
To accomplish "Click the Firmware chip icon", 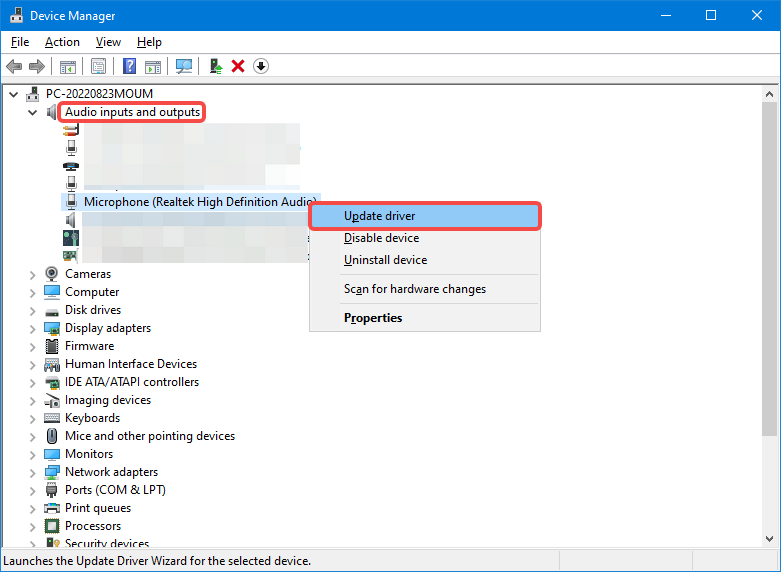I will click(x=52, y=346).
